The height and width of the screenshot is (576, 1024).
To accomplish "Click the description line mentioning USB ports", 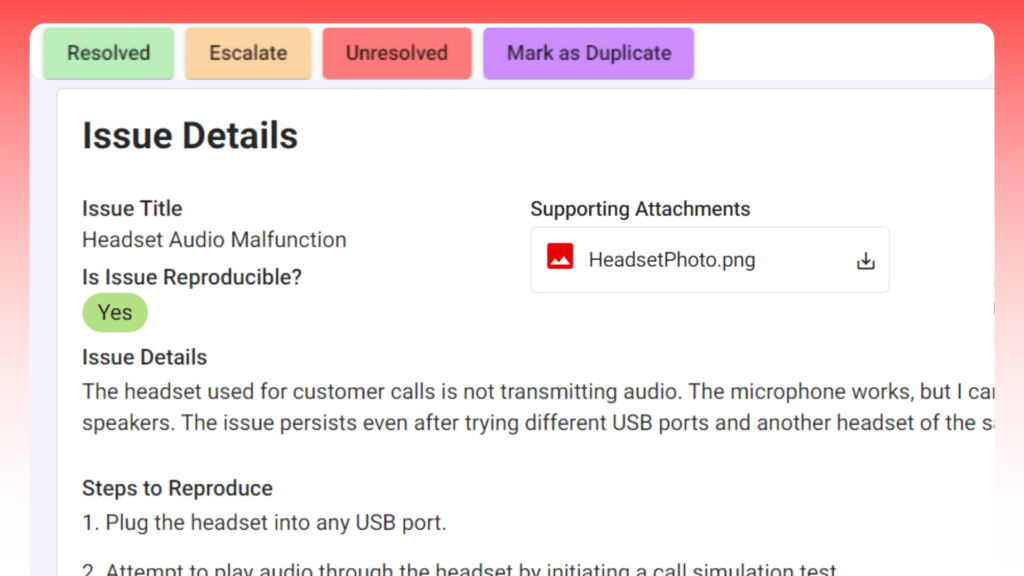I will (538, 423).
